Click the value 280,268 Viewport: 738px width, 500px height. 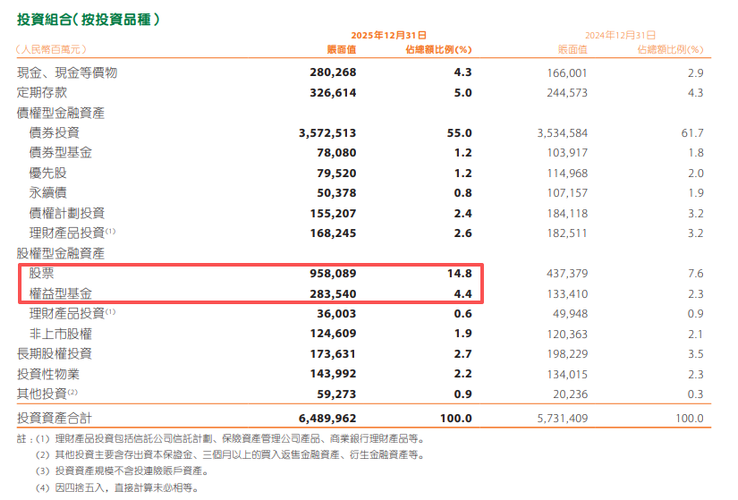333,73
